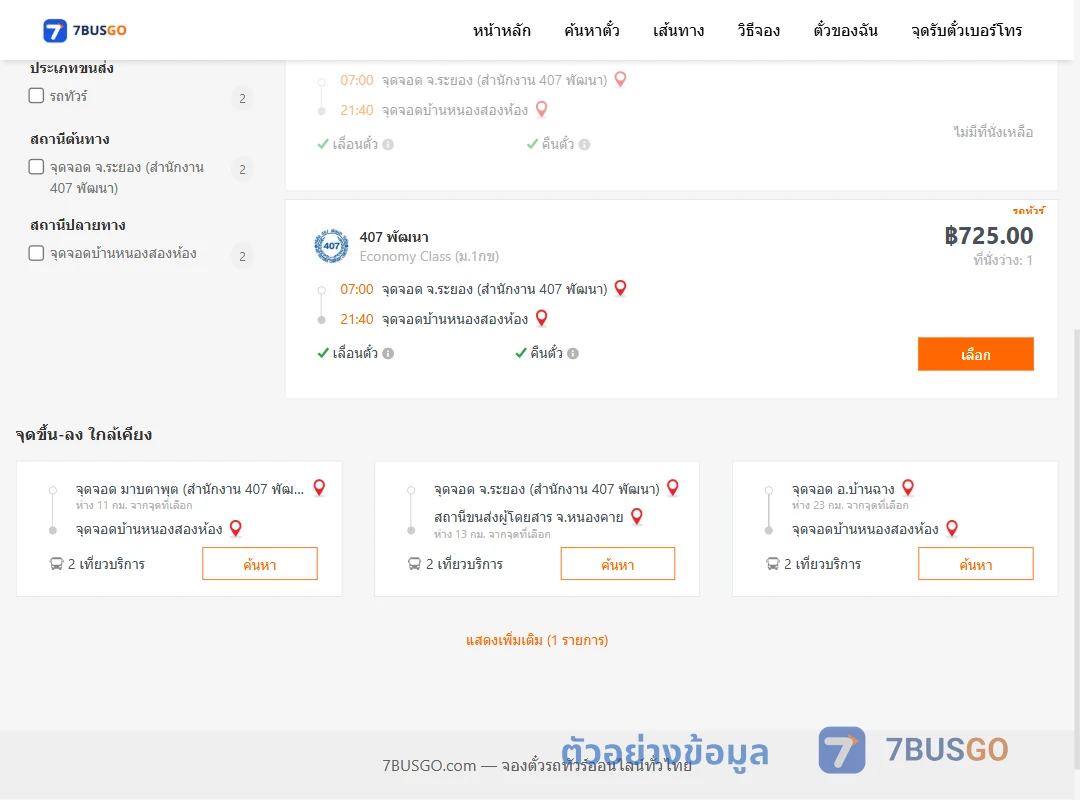This screenshot has height=800, width=1080.
Task: Open the วิธีจอง navigation item
Action: click(758, 30)
